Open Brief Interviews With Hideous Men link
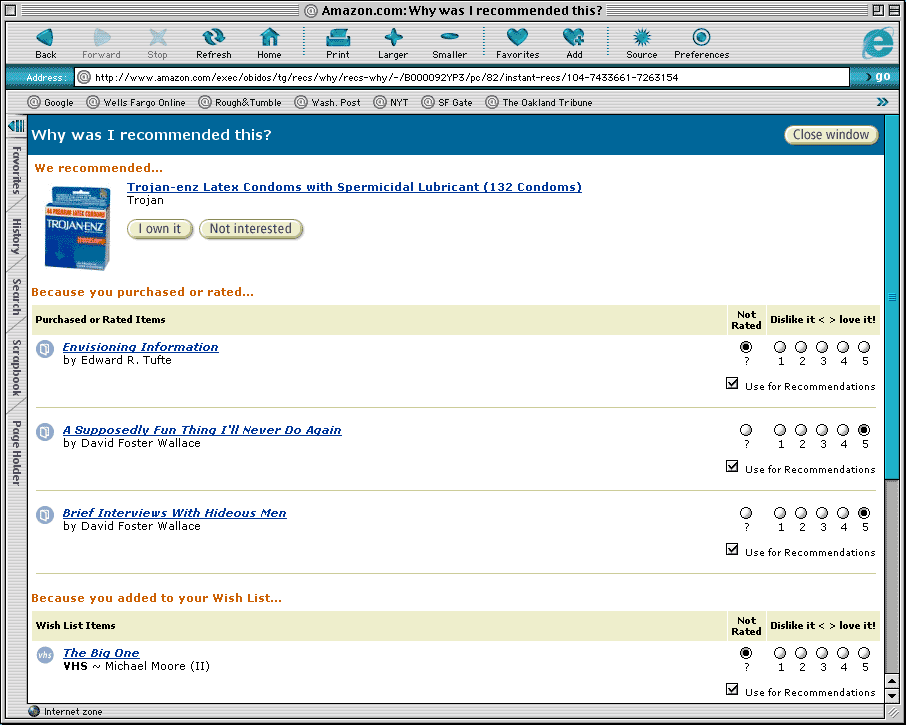The width and height of the screenshot is (906, 725). (174, 513)
